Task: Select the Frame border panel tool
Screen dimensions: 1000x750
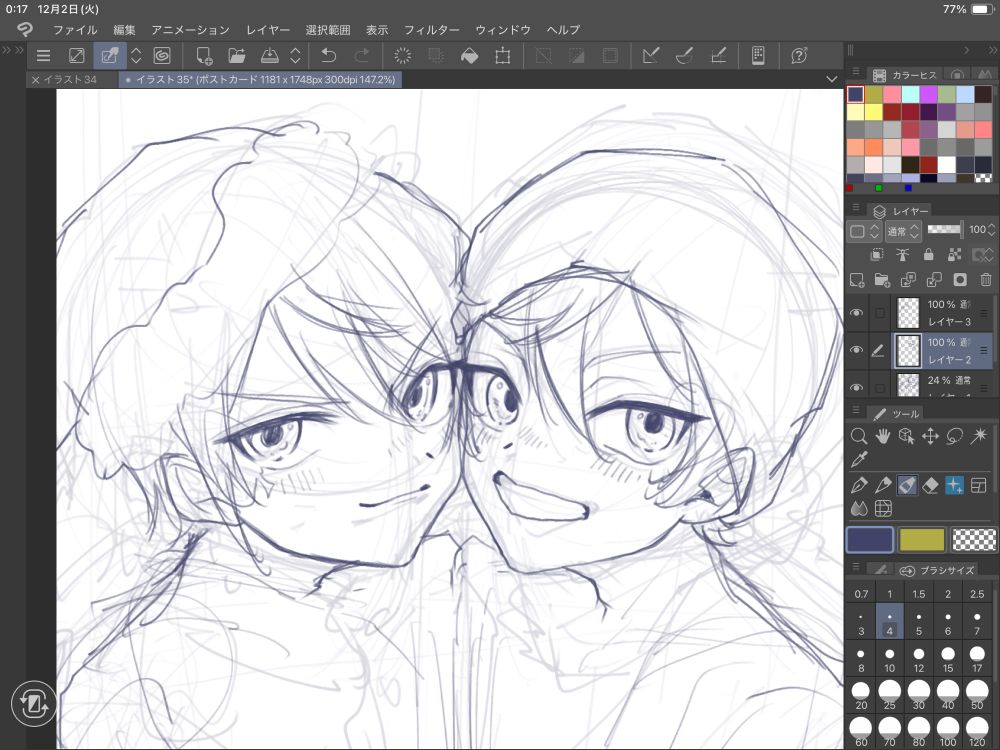Action: click(x=978, y=485)
